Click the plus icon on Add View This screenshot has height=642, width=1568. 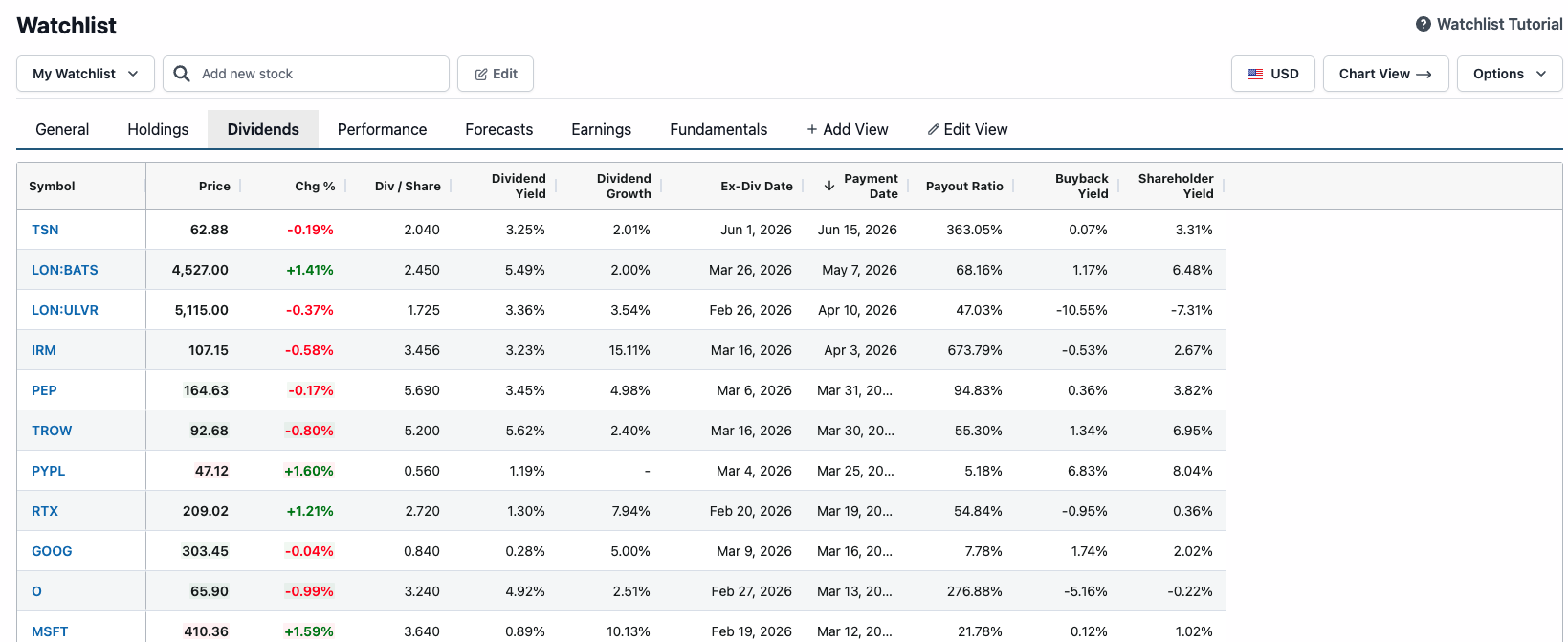(812, 129)
